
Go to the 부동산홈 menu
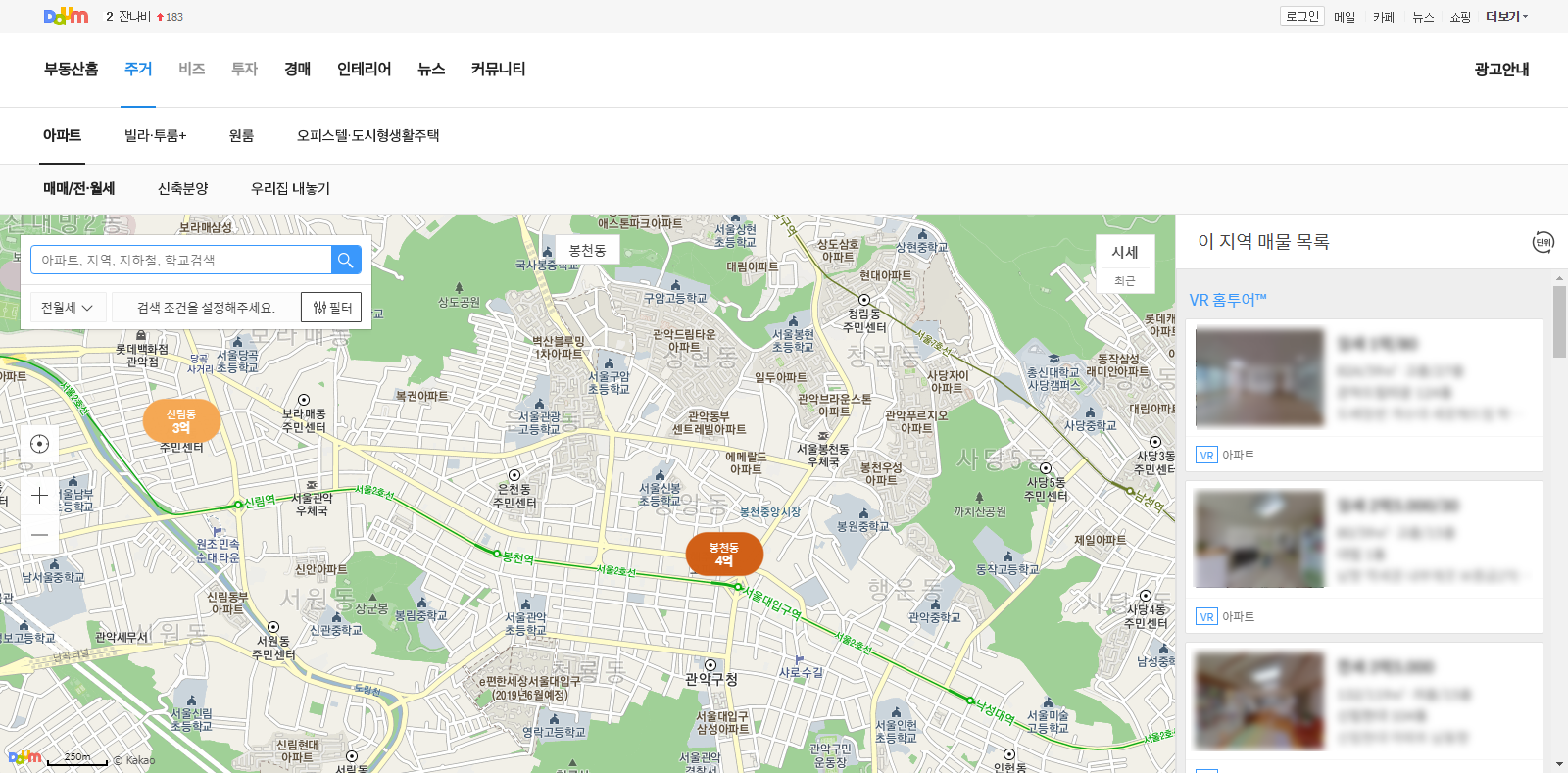pos(71,69)
